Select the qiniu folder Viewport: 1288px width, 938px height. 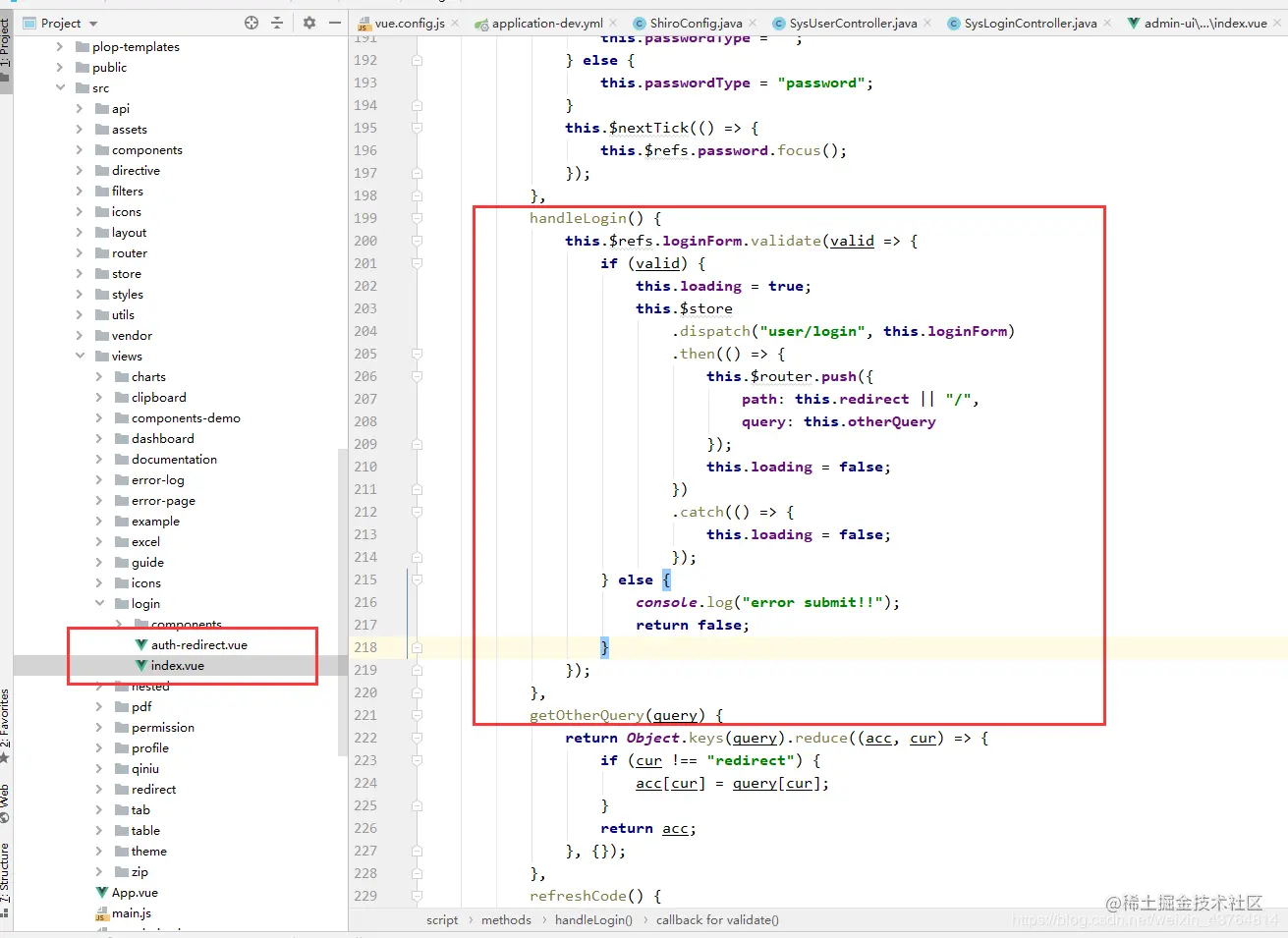point(144,768)
